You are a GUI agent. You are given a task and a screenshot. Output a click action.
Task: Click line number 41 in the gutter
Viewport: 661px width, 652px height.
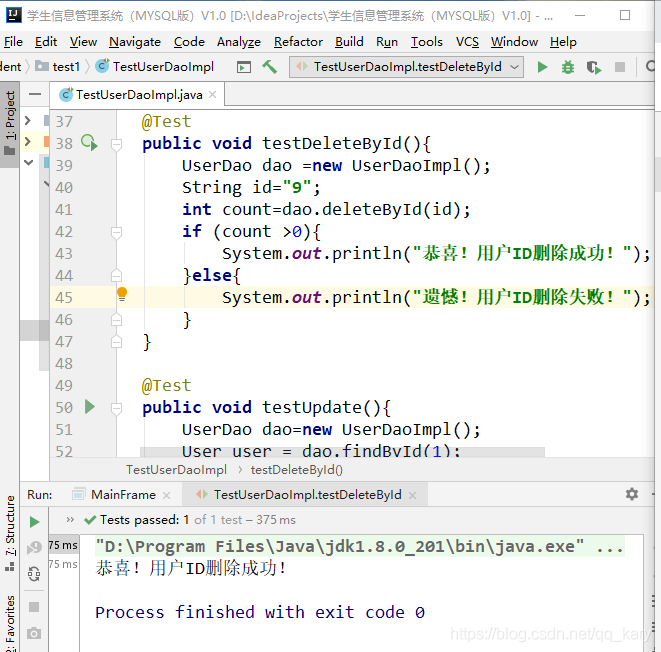[64, 209]
